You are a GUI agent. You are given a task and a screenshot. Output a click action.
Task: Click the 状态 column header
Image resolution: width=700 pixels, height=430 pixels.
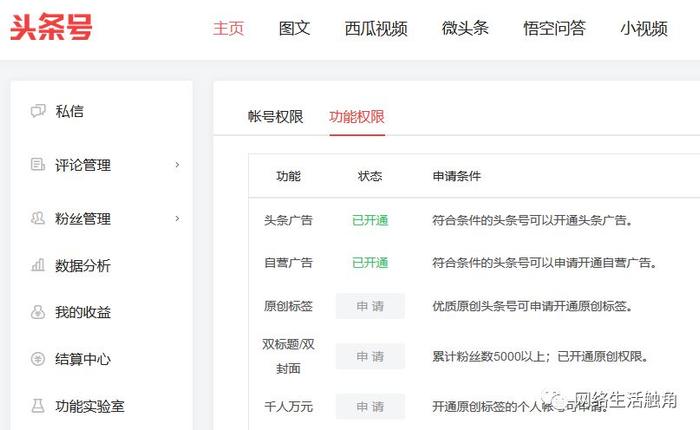tap(370, 176)
